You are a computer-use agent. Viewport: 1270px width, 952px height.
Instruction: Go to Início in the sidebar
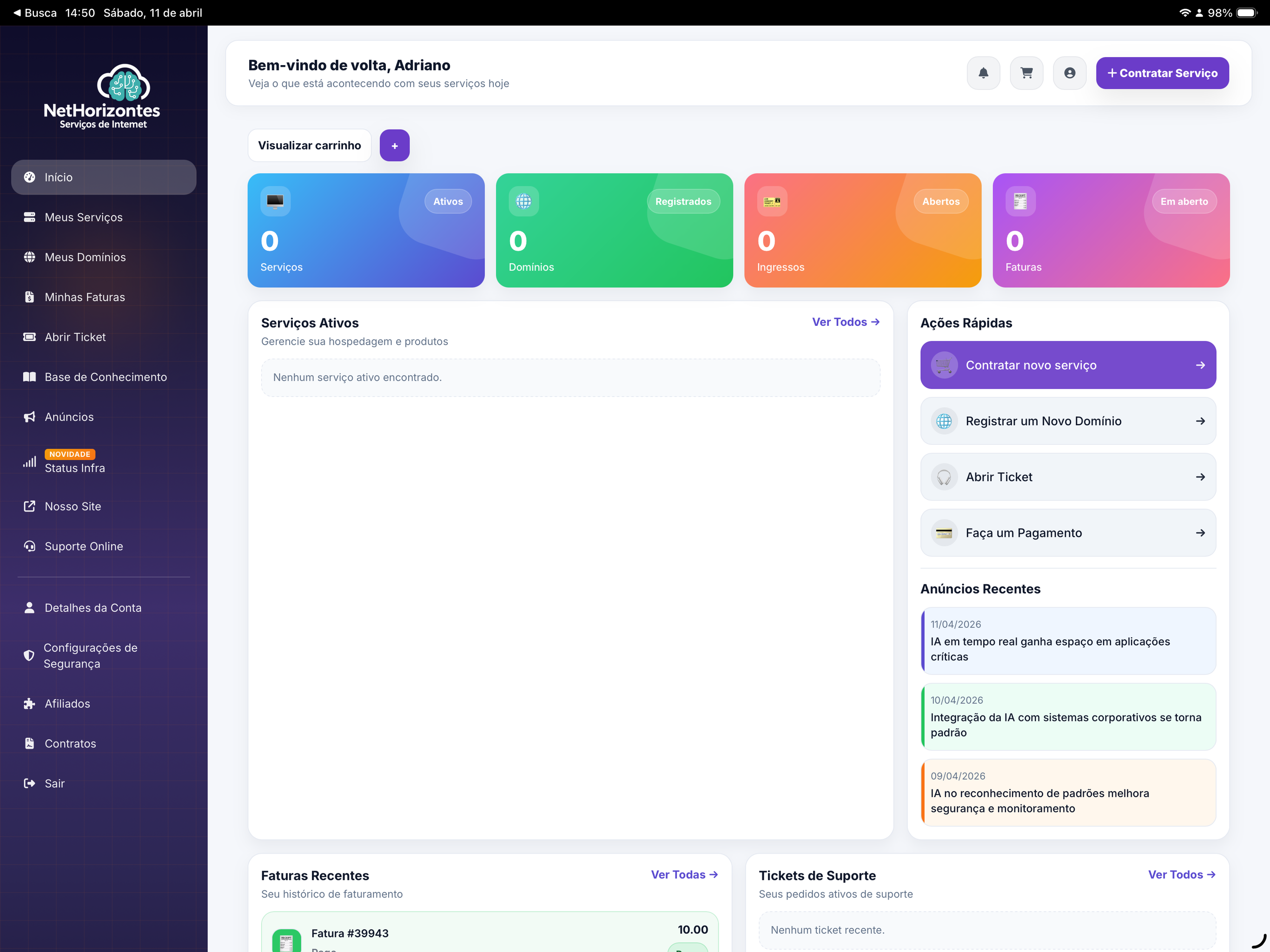point(103,178)
